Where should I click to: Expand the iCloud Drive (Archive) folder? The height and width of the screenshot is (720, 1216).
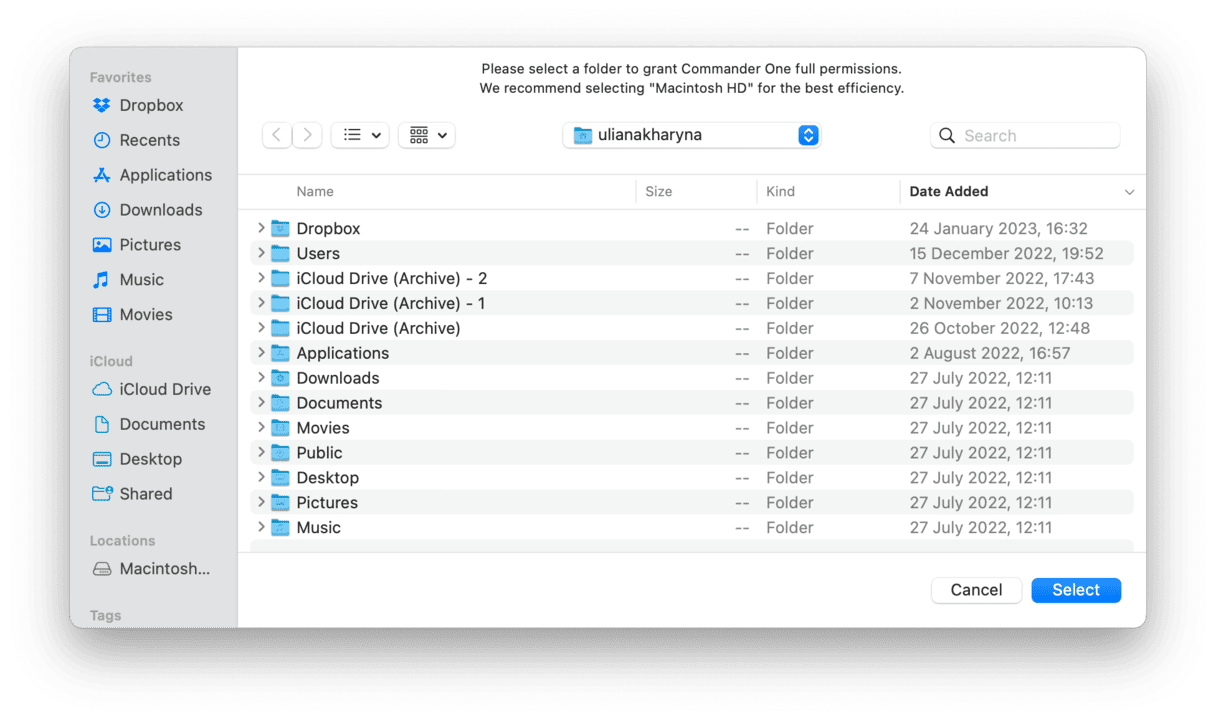pos(261,328)
